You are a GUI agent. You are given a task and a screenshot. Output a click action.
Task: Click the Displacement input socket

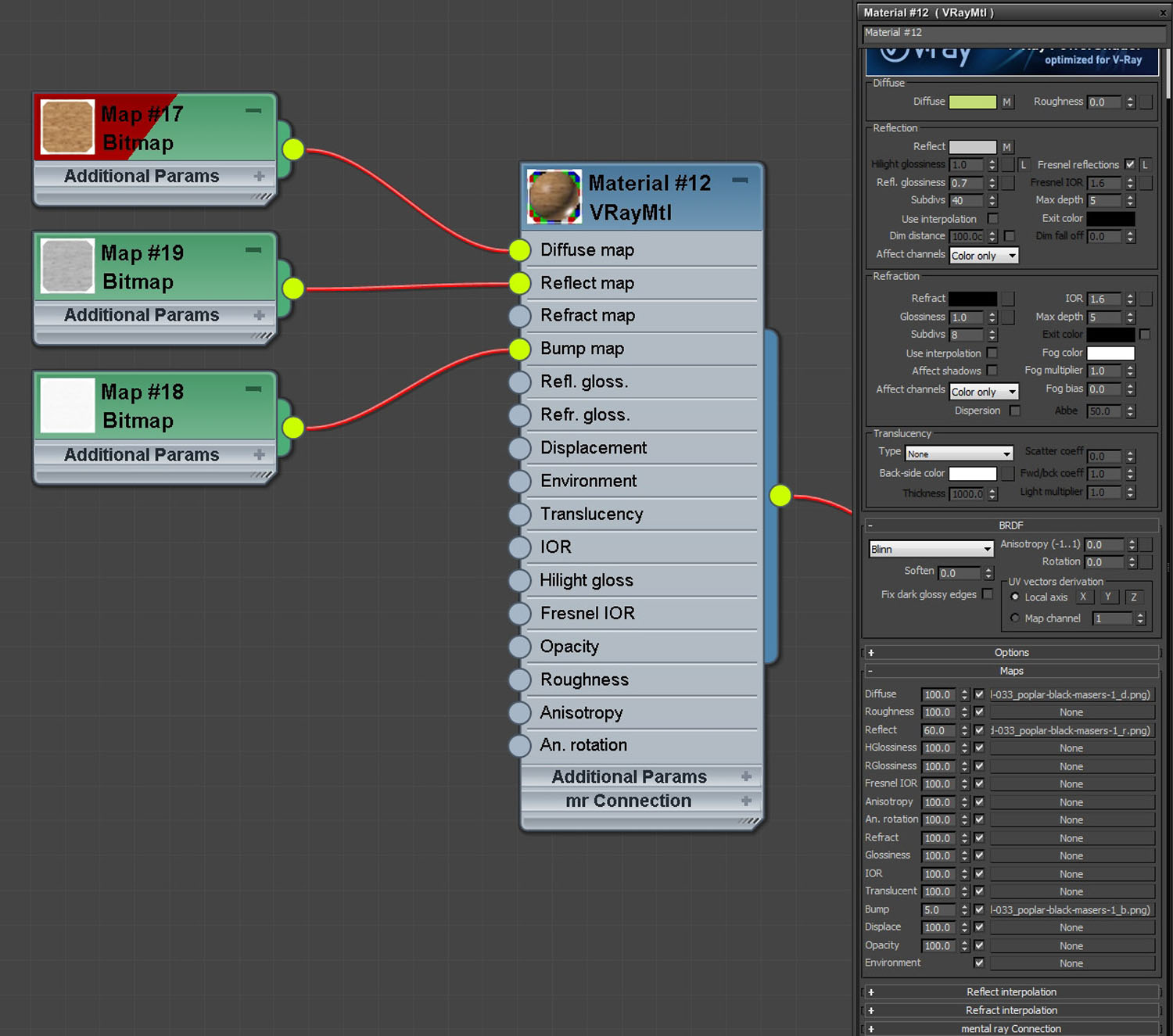520,448
